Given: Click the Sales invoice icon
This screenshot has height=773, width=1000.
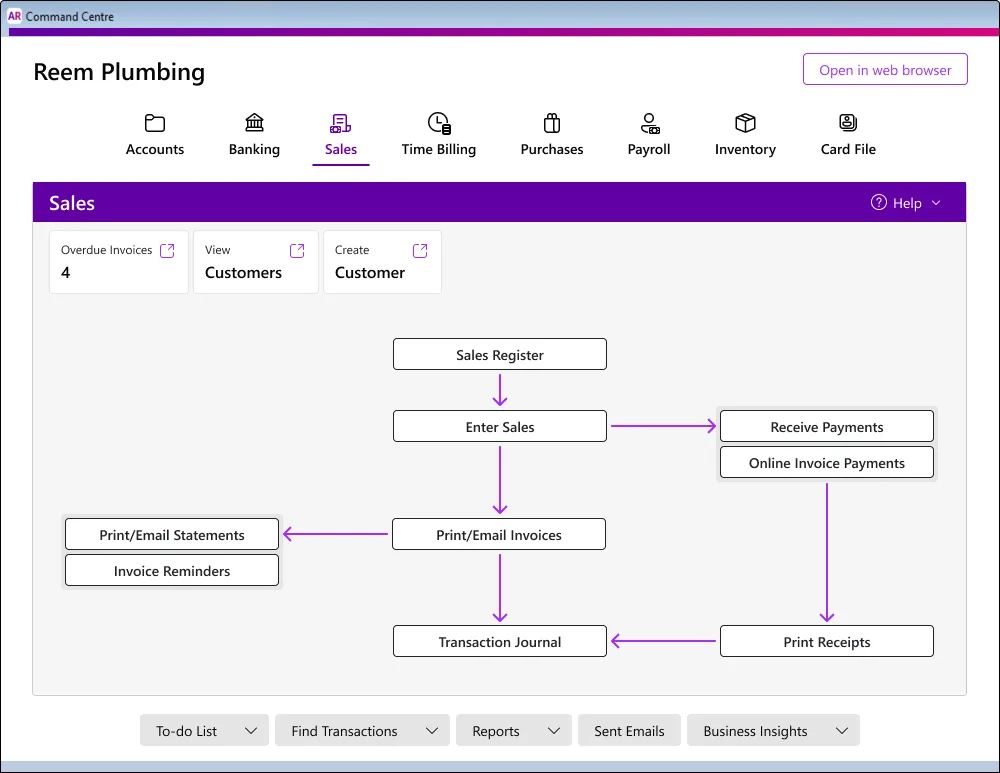Looking at the screenshot, I should 341,122.
